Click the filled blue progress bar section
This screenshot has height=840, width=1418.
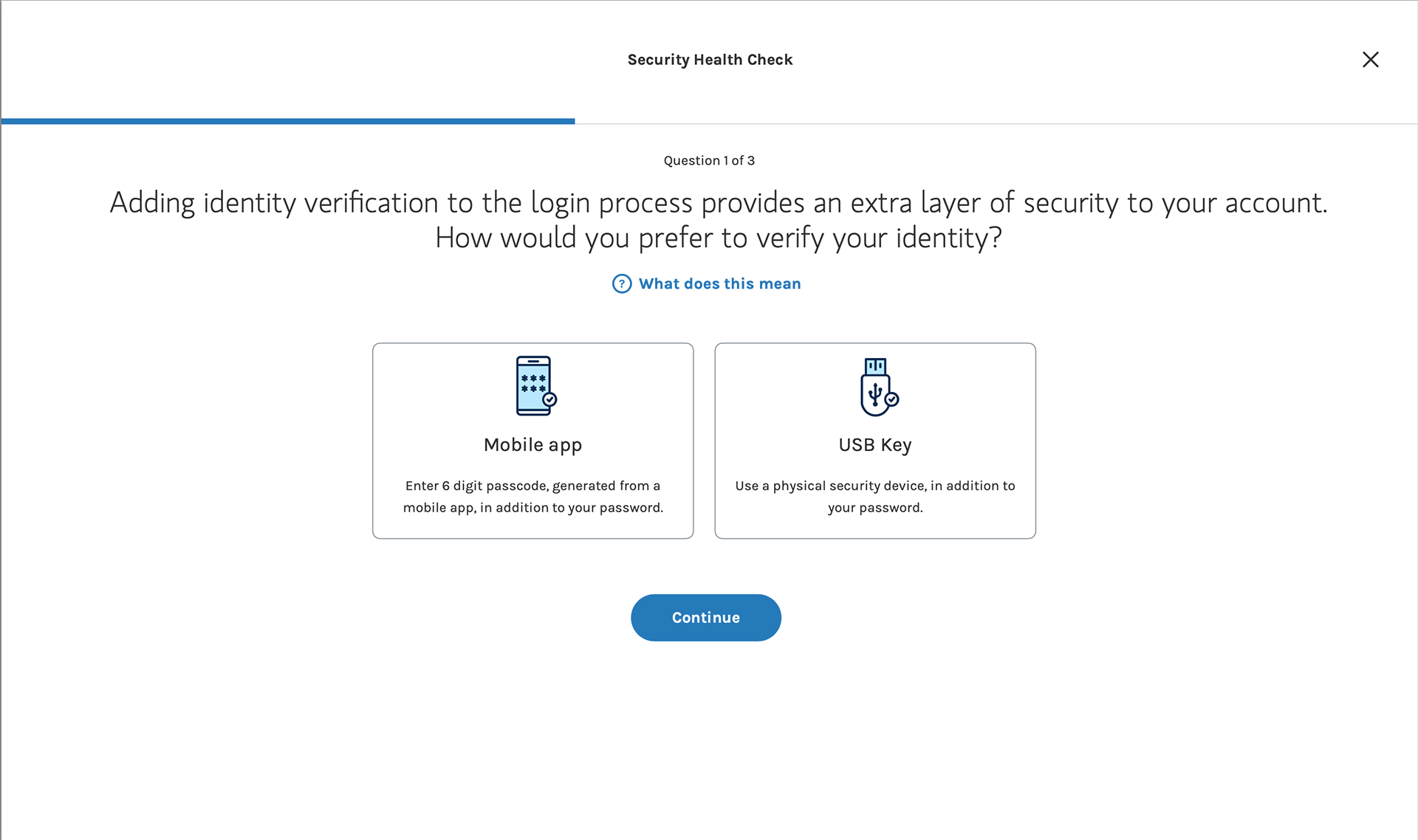tap(288, 121)
